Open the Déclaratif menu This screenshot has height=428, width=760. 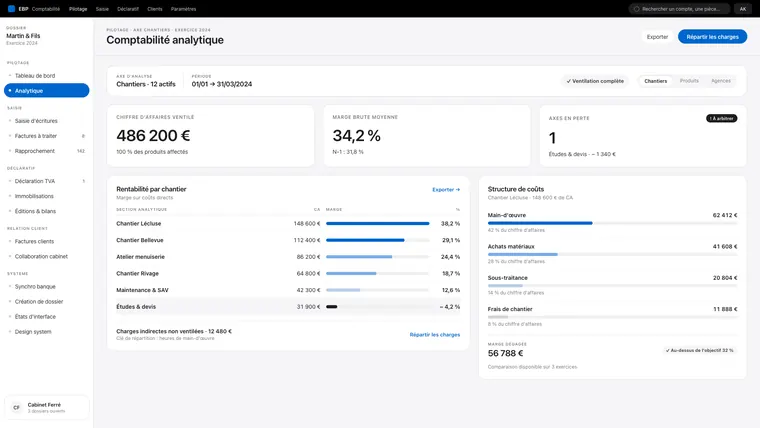coord(128,9)
